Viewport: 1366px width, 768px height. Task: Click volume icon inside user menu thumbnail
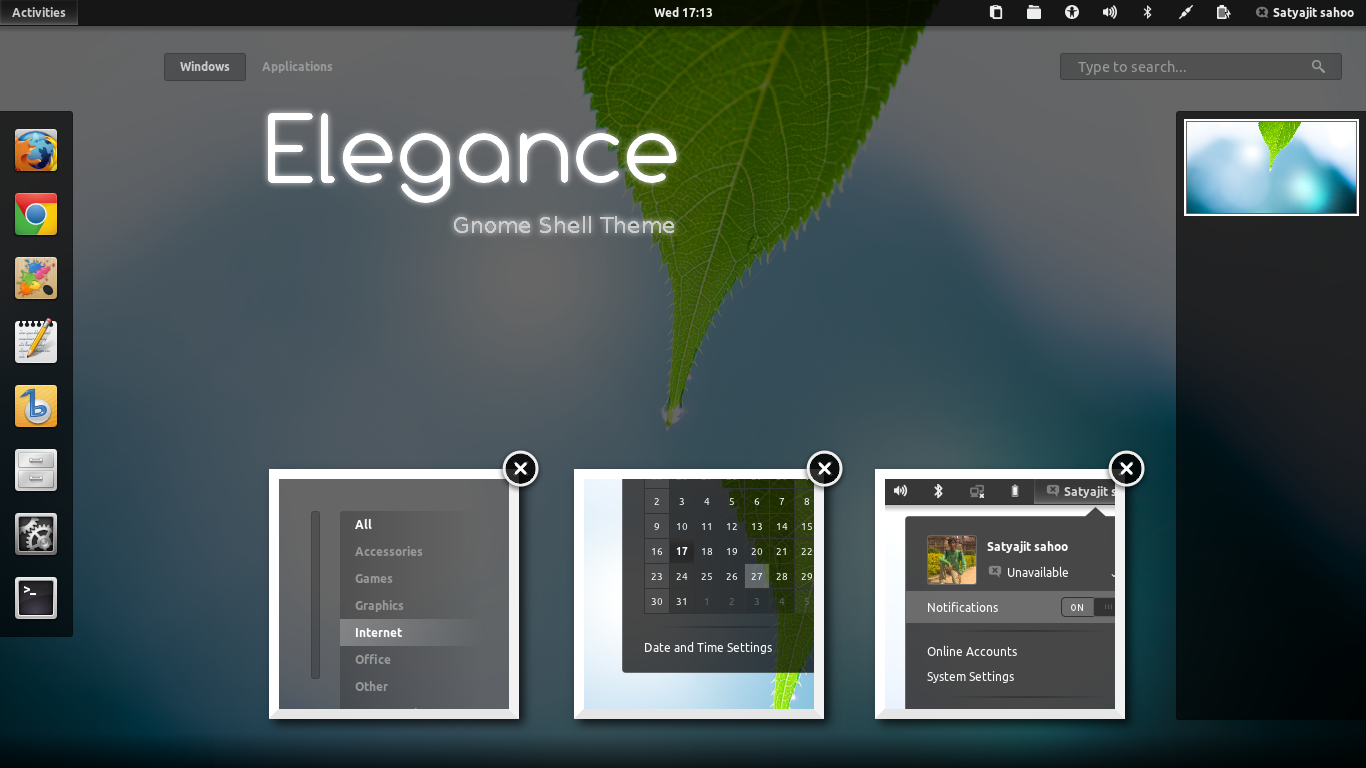900,491
